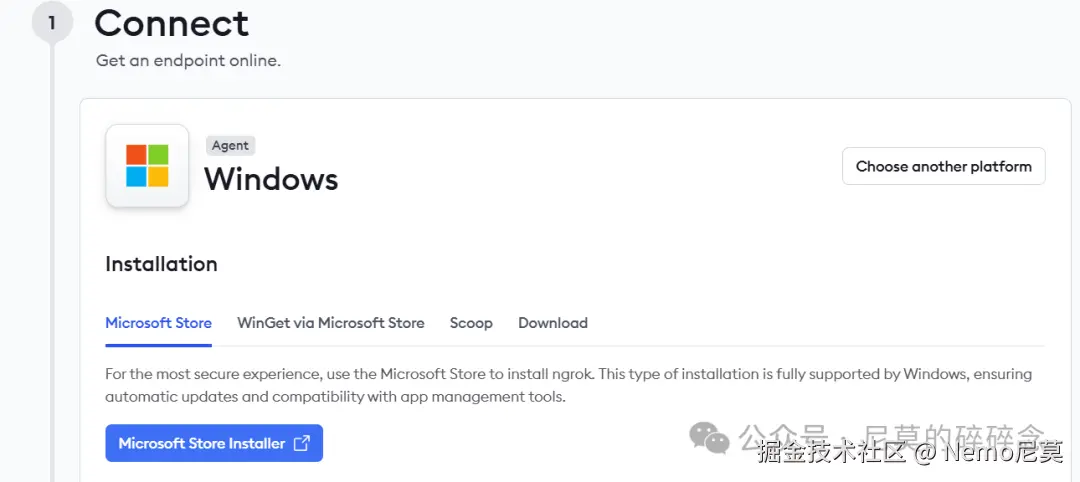Click the WeChat logo watermark icon
The height and width of the screenshot is (482, 1080).
[x=709, y=437]
